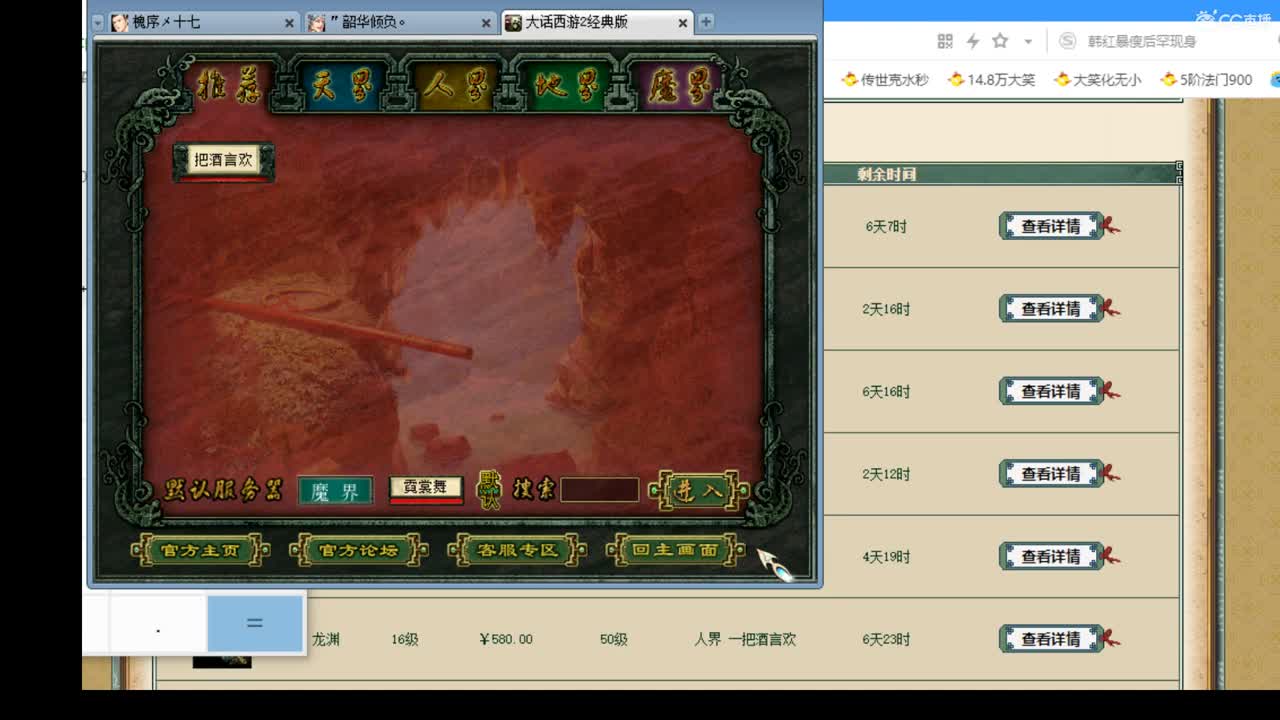Open the 传世壳水秒 bookmark
The width and height of the screenshot is (1280, 720).
885,79
